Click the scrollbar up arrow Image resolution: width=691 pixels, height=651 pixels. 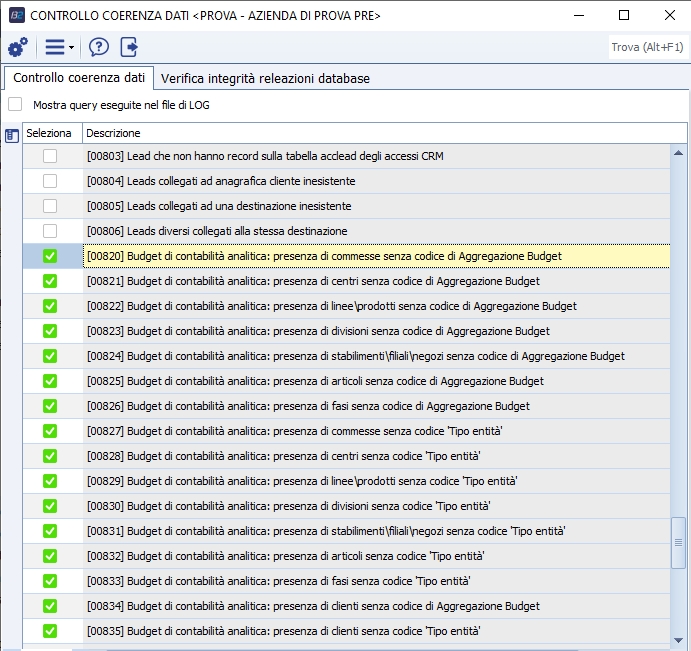pyautogui.click(x=679, y=153)
